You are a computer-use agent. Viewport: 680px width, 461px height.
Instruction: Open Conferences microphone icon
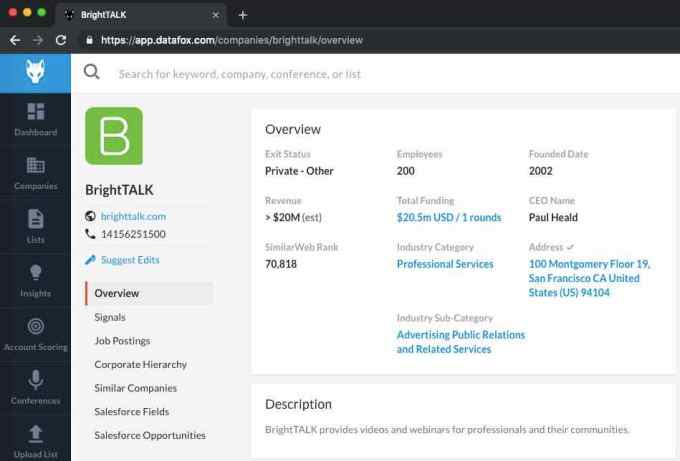click(x=35, y=381)
